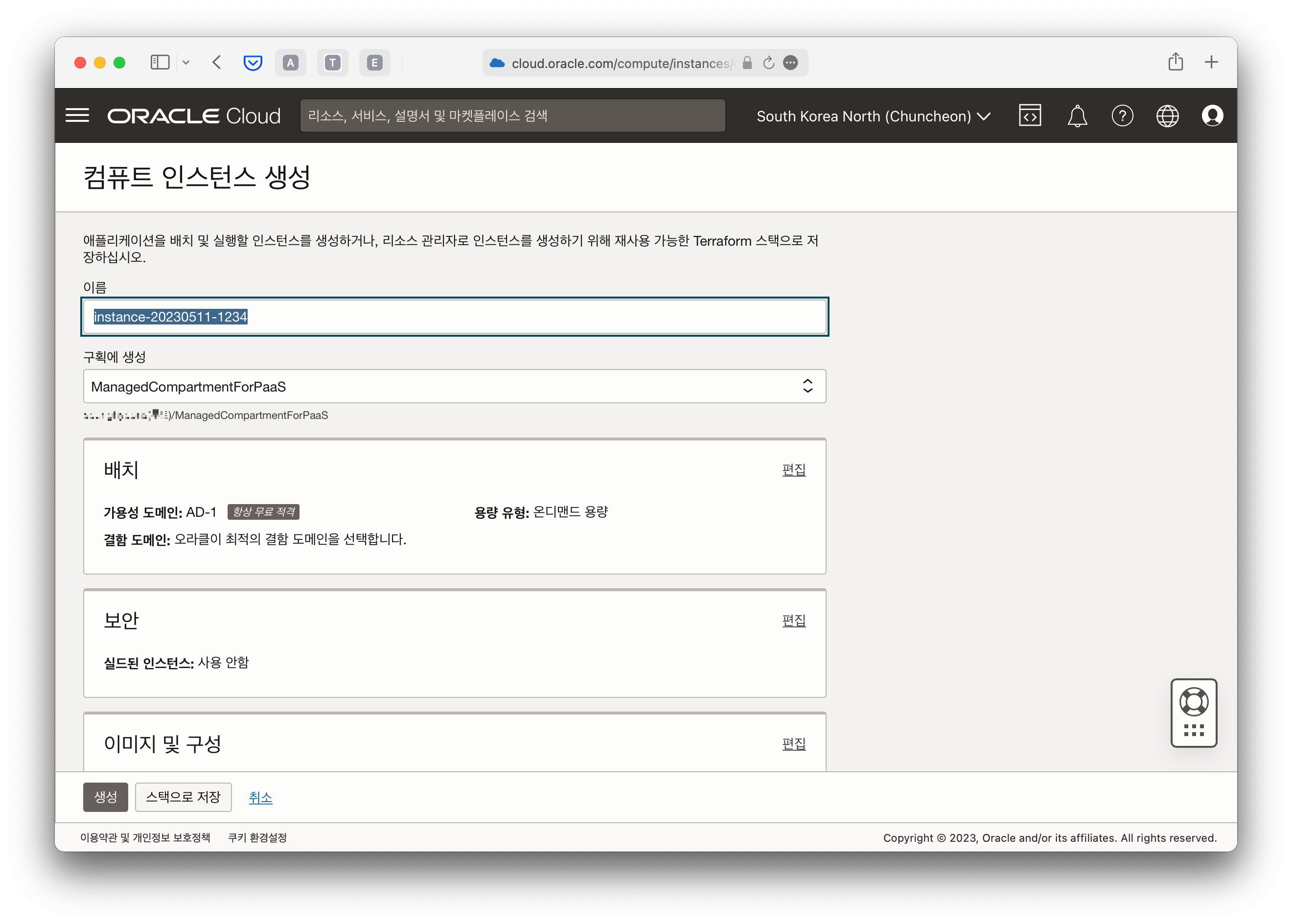Viewport: 1292px width, 924px height.
Task: Open the user profile avatar icon
Action: point(1212,116)
